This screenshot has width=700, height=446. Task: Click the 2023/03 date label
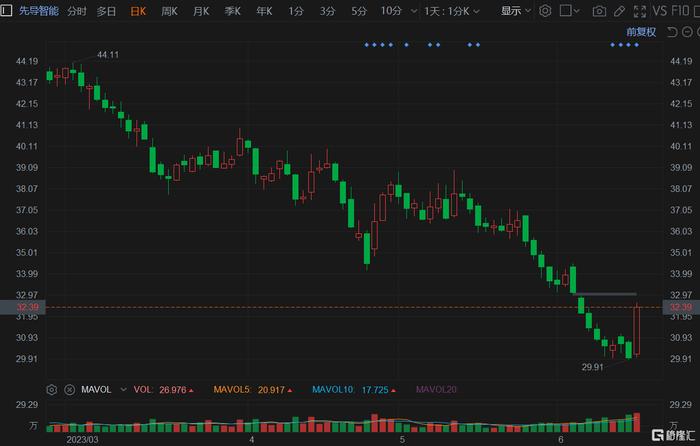[83, 439]
